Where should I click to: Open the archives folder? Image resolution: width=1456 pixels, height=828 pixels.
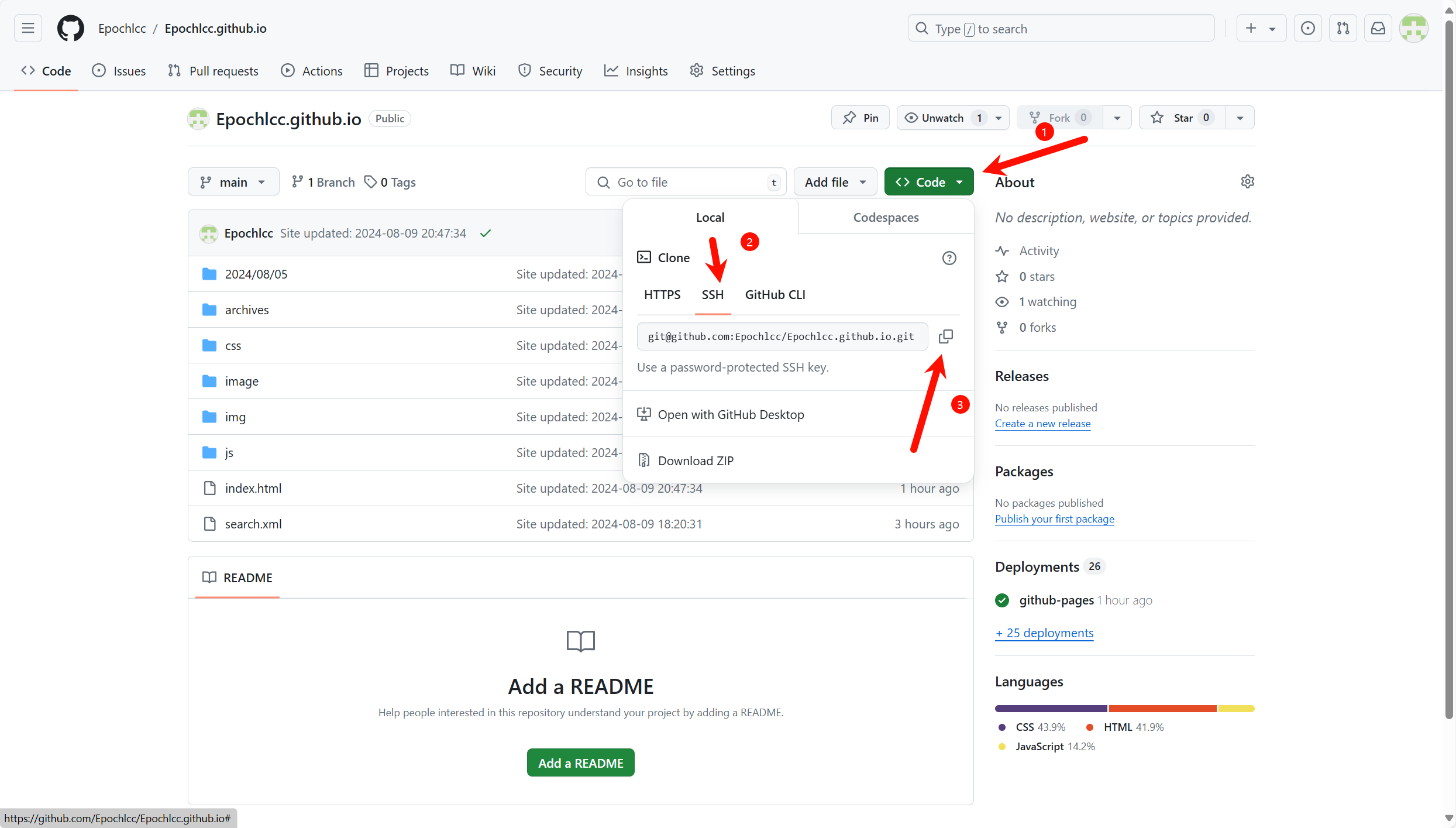tap(247, 310)
